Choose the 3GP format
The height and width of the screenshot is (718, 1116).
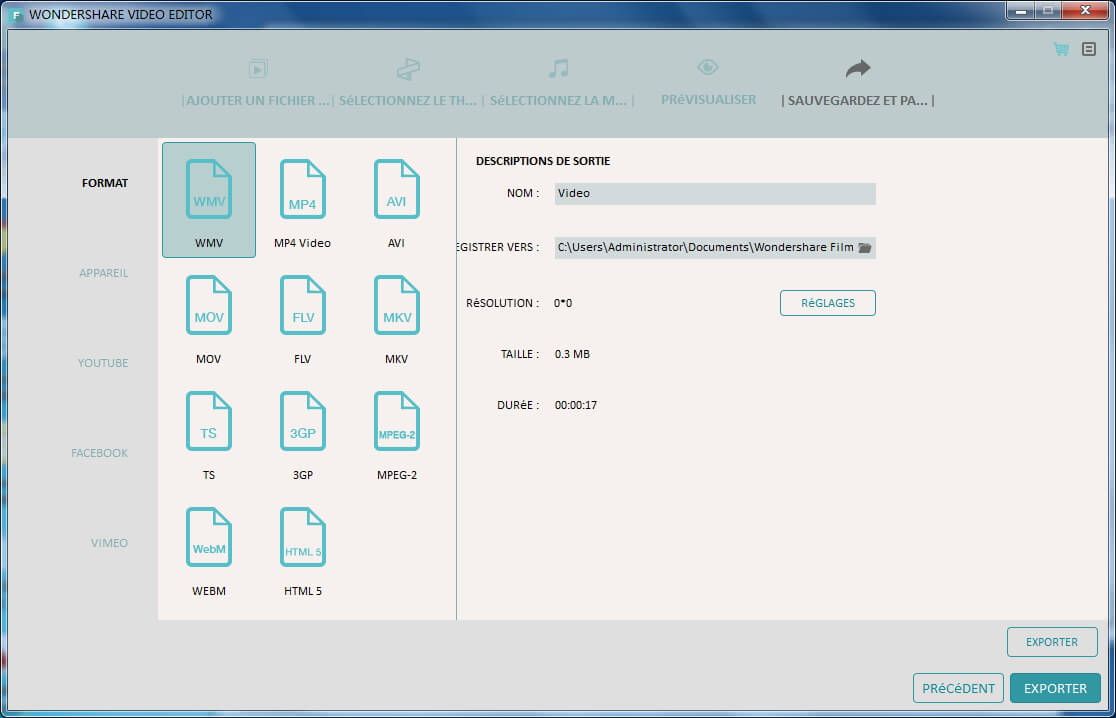coord(302,421)
